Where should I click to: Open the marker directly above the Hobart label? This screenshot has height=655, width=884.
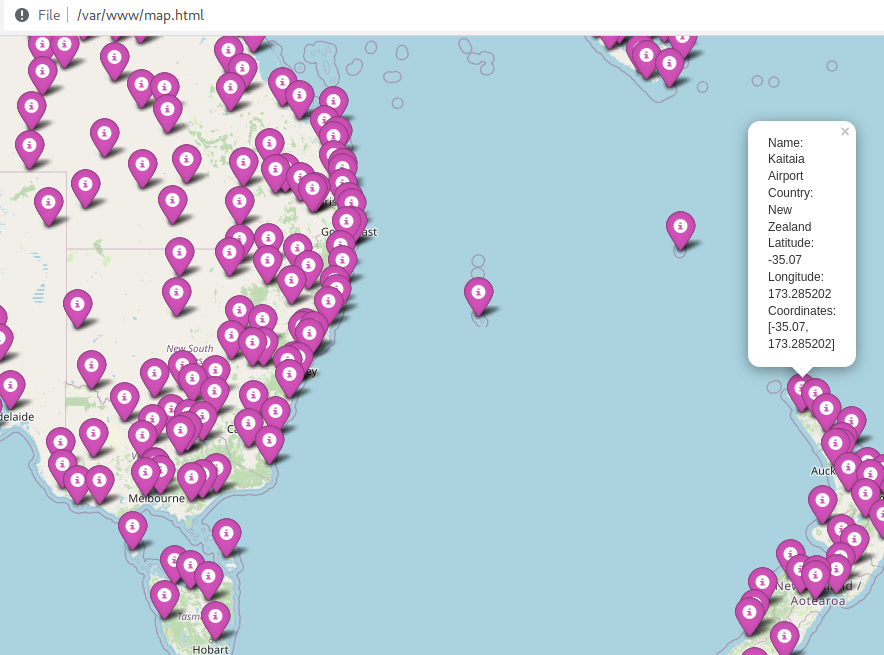[x=215, y=621]
